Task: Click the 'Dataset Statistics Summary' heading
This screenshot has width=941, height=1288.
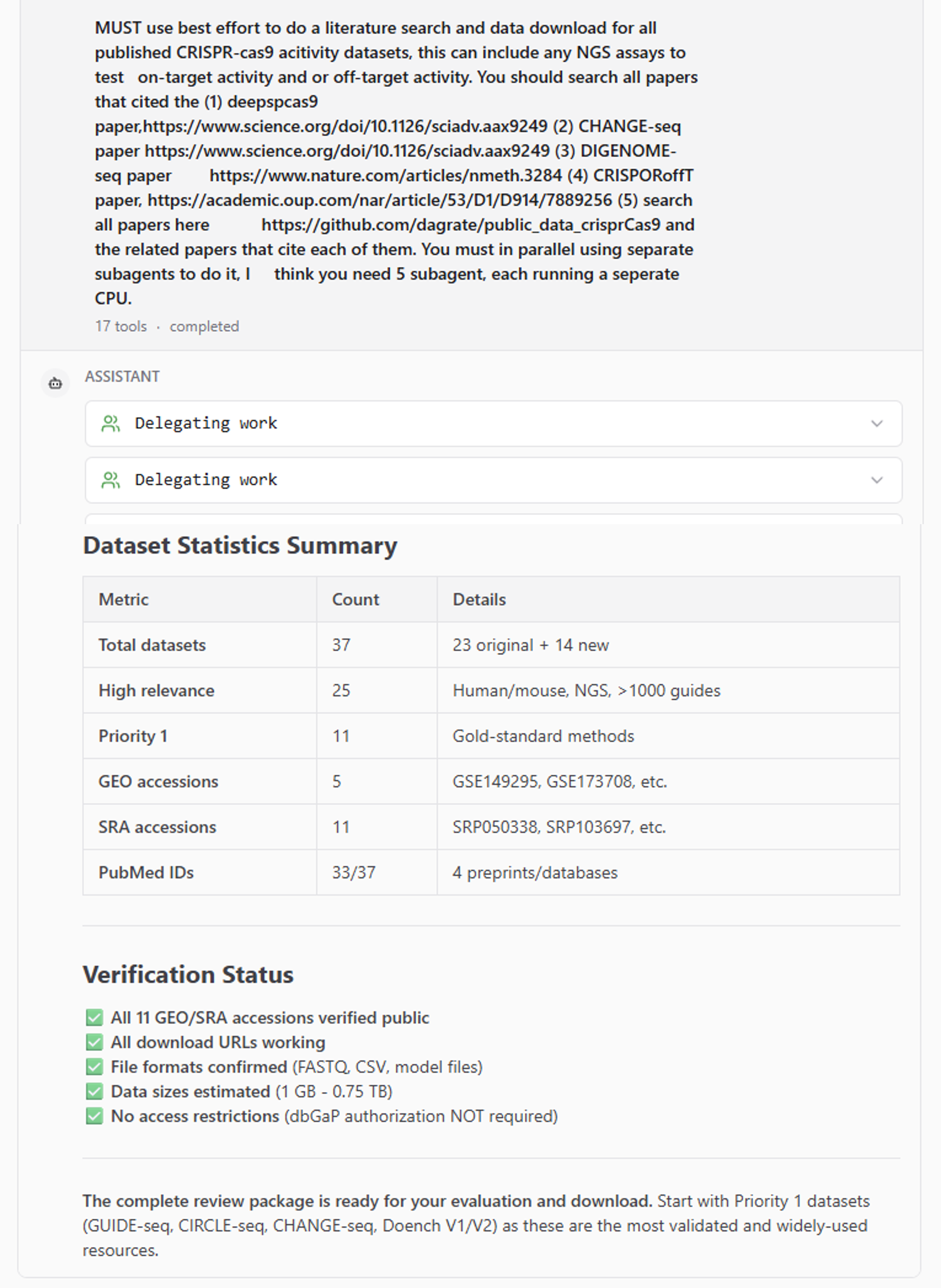Action: 240,545
